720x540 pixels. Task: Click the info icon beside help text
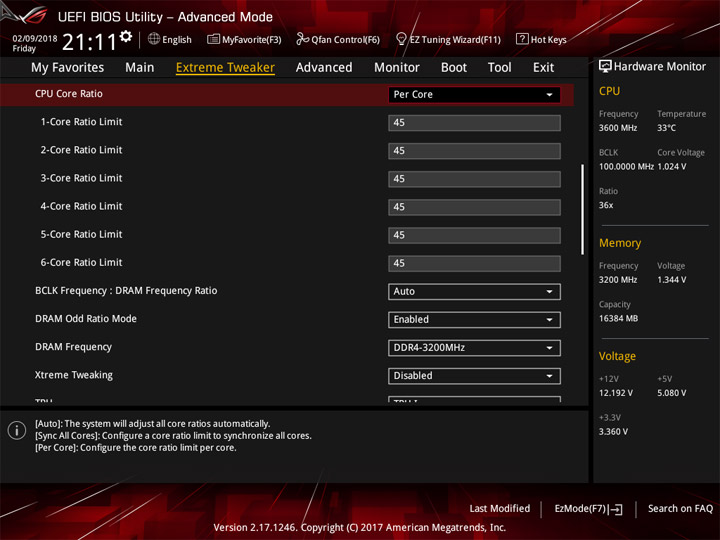[17, 430]
